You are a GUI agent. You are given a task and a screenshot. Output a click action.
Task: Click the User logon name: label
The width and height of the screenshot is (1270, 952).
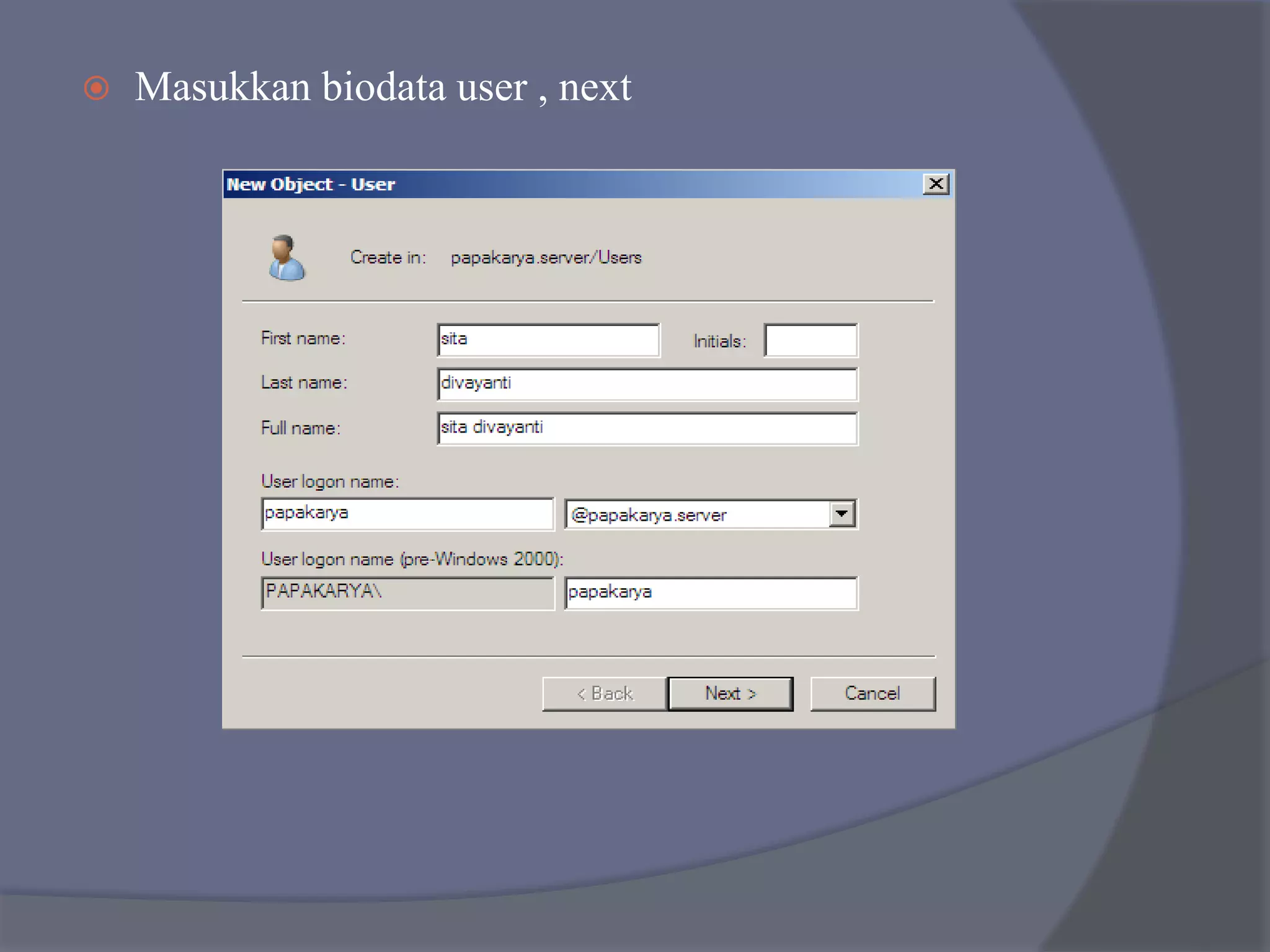pyautogui.click(x=330, y=482)
